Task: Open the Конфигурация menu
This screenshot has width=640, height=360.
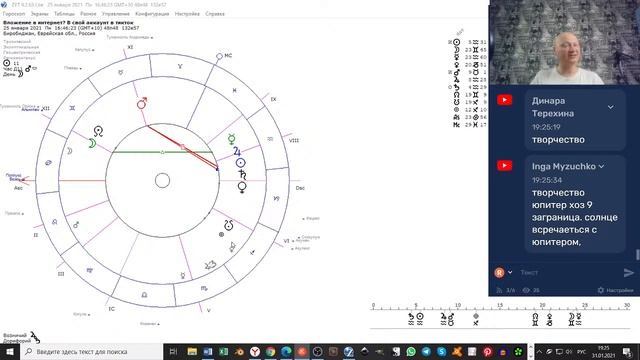Action: [152, 14]
